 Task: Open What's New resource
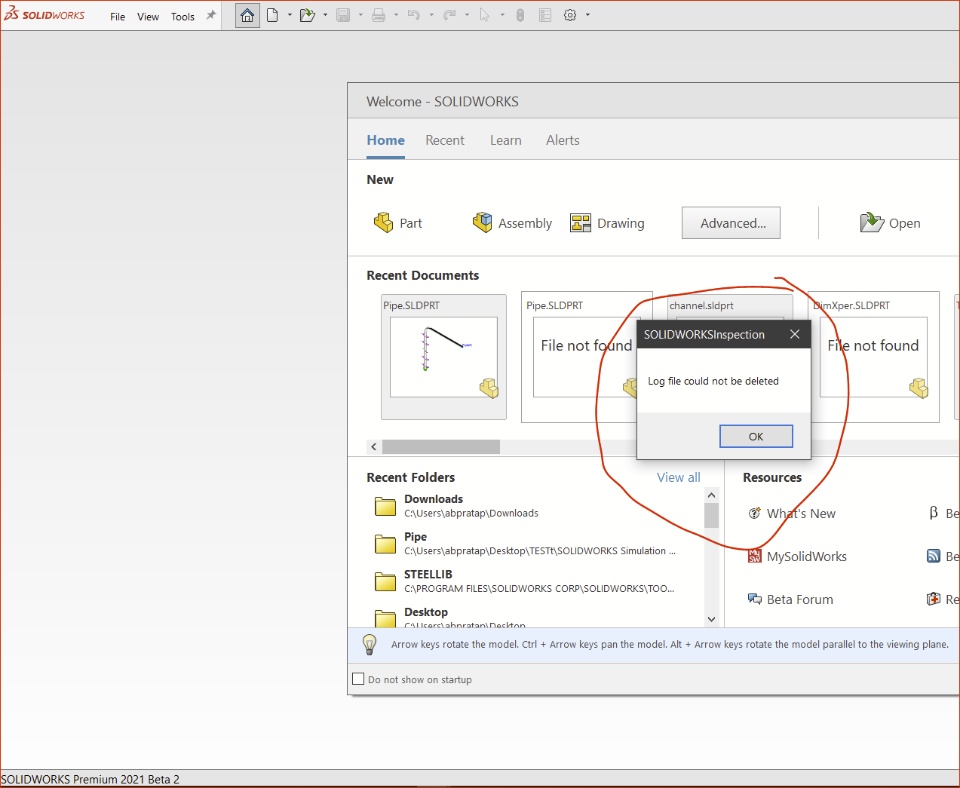792,513
